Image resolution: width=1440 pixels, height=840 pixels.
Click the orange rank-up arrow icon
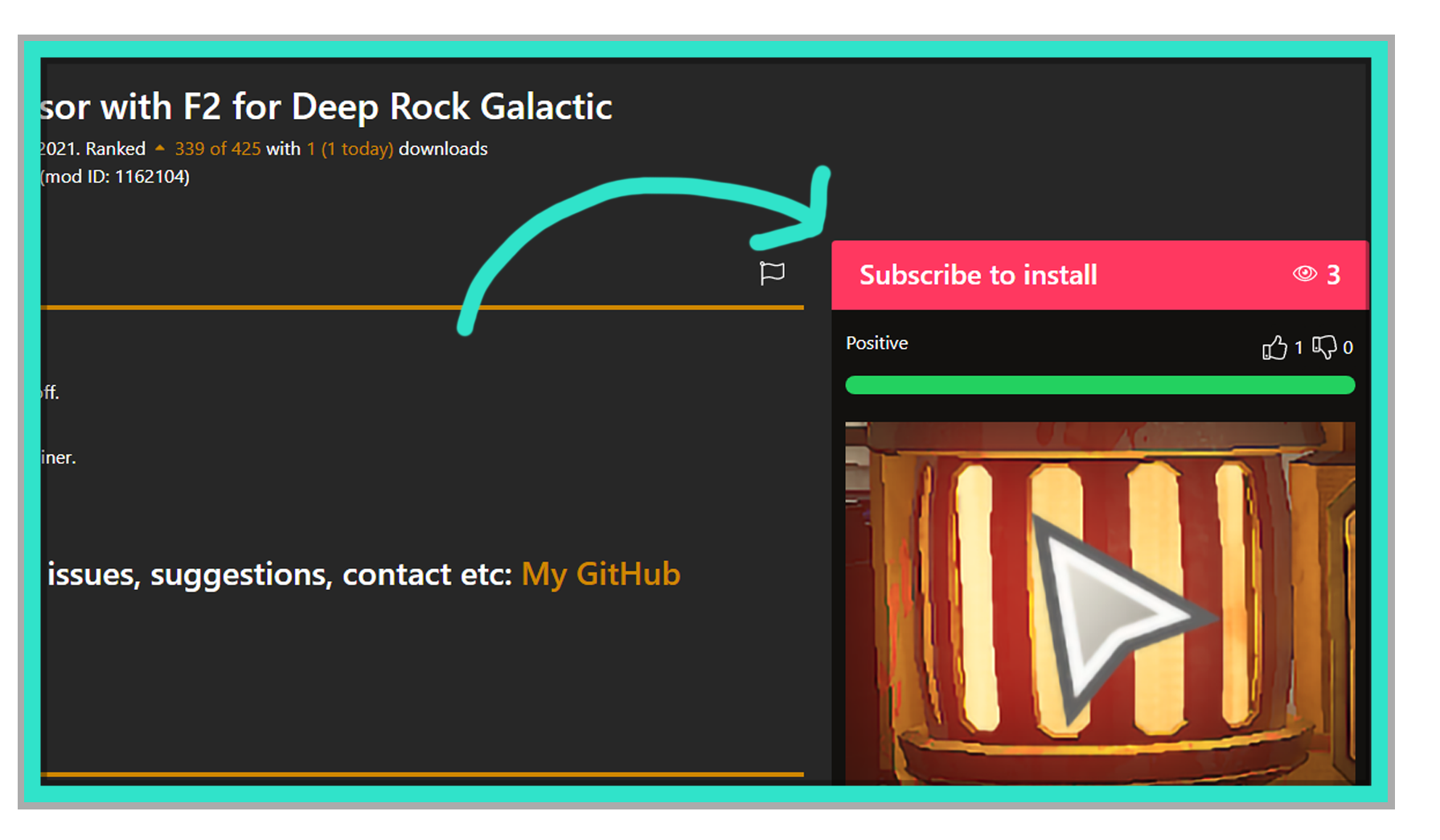tap(160, 148)
